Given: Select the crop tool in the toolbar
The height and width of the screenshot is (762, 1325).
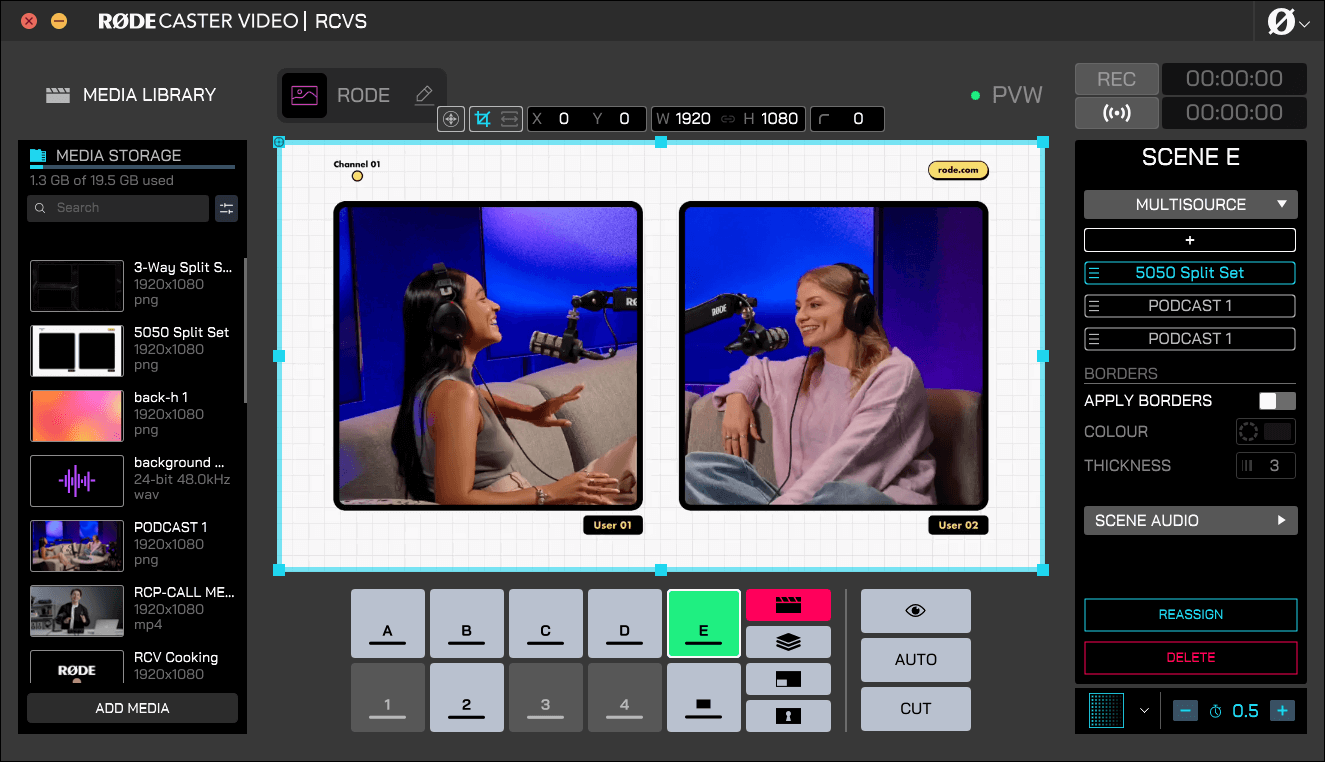Looking at the screenshot, I should [x=482, y=118].
